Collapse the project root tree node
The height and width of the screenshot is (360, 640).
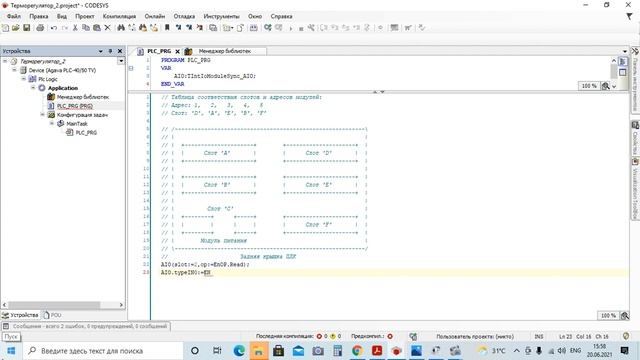(x=5, y=61)
